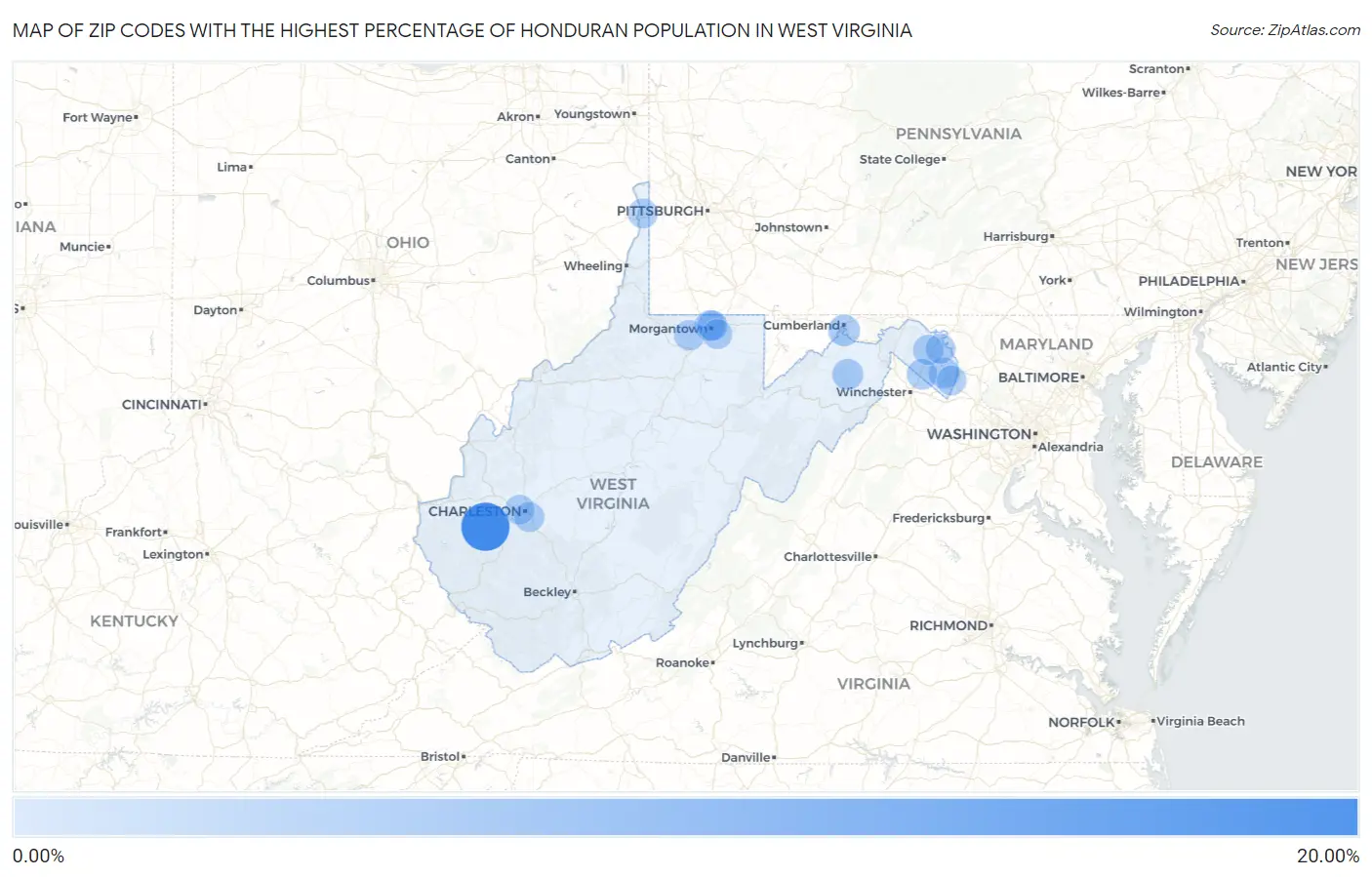Screen dimensions: 1372x877
Task: Click the Johnstown city label
Action: coord(788,227)
